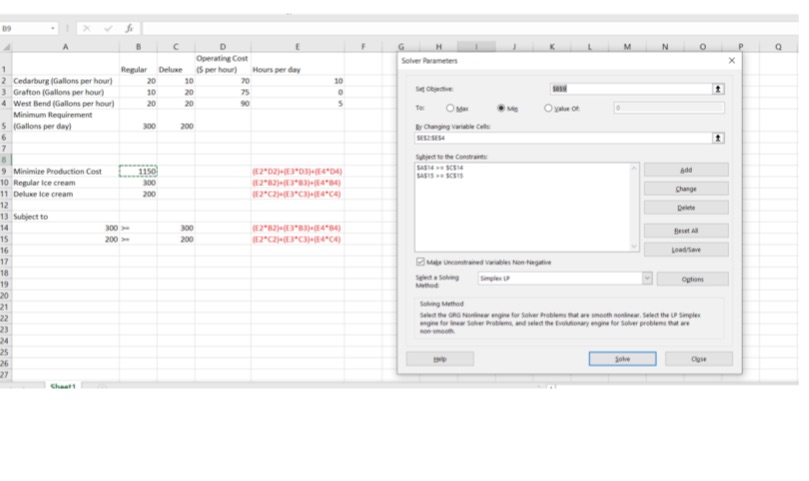Click the Help button in Solver dialog
Image resolution: width=809 pixels, height=481 pixels.
pos(440,359)
